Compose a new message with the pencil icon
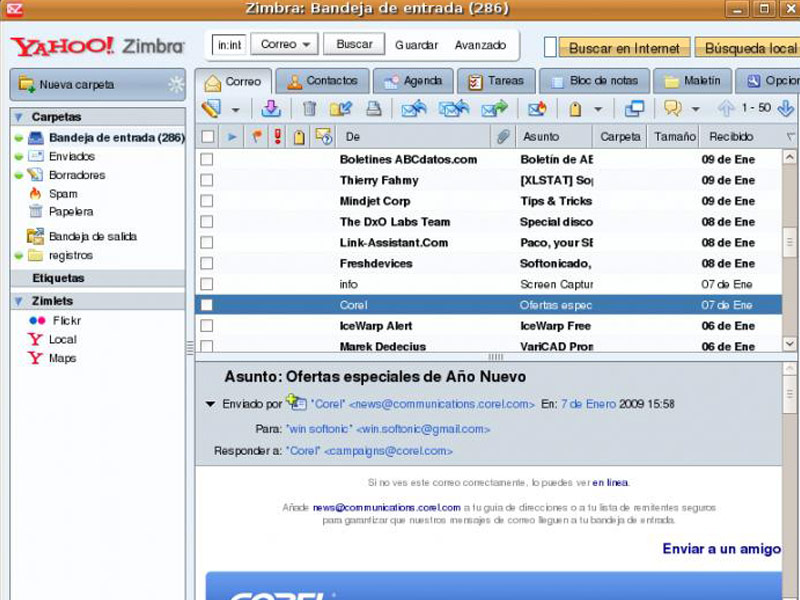 click(x=211, y=108)
